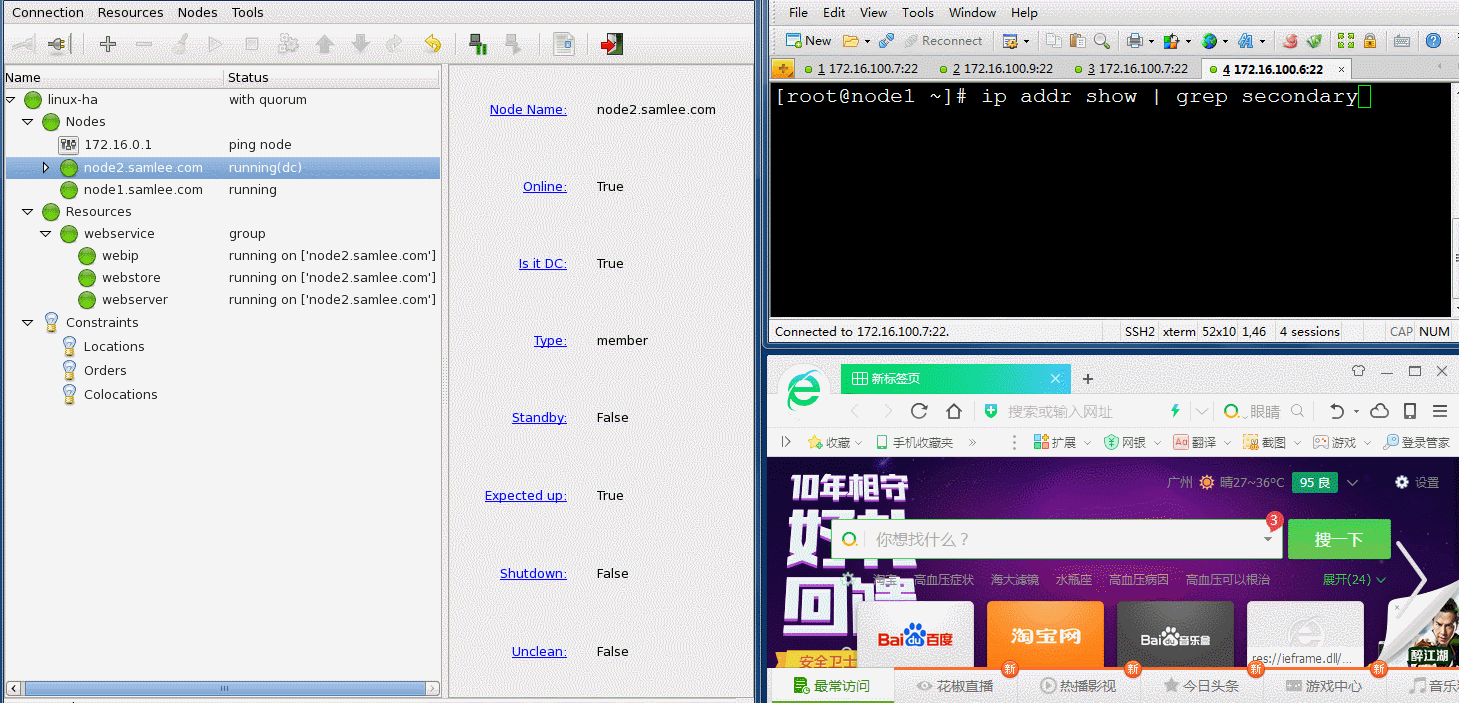1459x703 pixels.
Task: Click the New session button
Action: pyautogui.click(x=808, y=41)
